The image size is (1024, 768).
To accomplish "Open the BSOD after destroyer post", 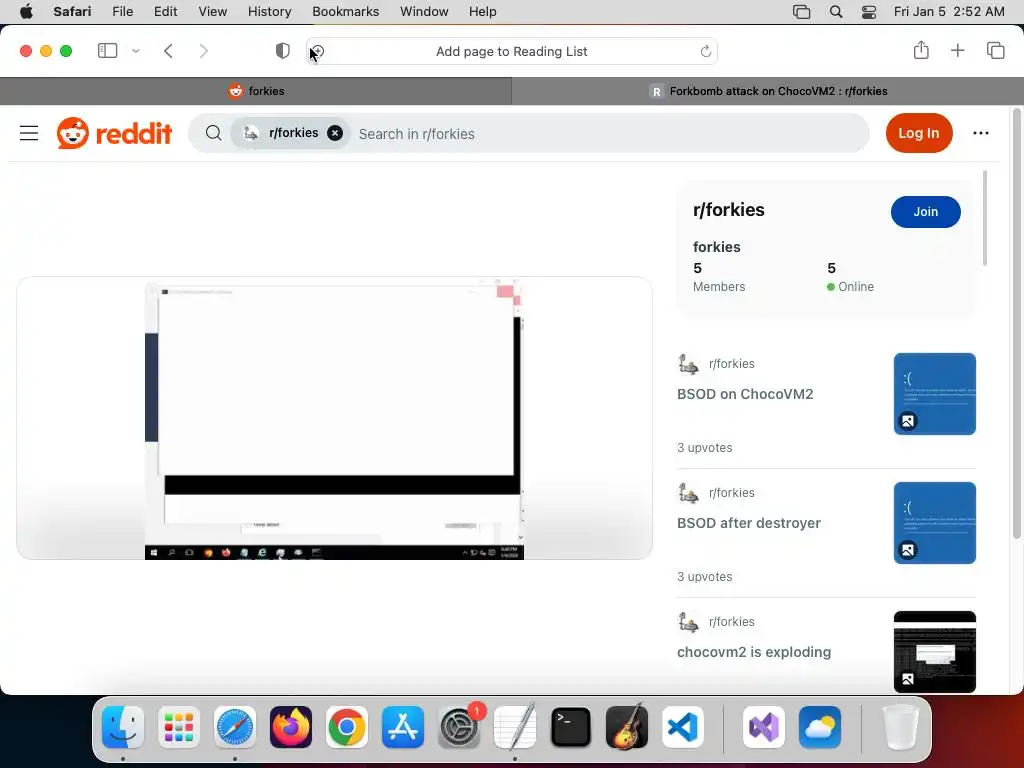I will 749,523.
